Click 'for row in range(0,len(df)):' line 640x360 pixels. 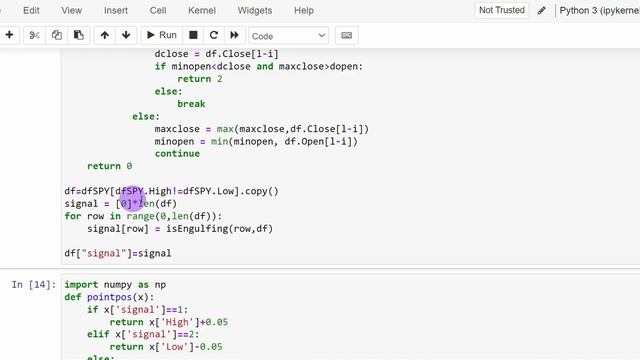tap(143, 216)
